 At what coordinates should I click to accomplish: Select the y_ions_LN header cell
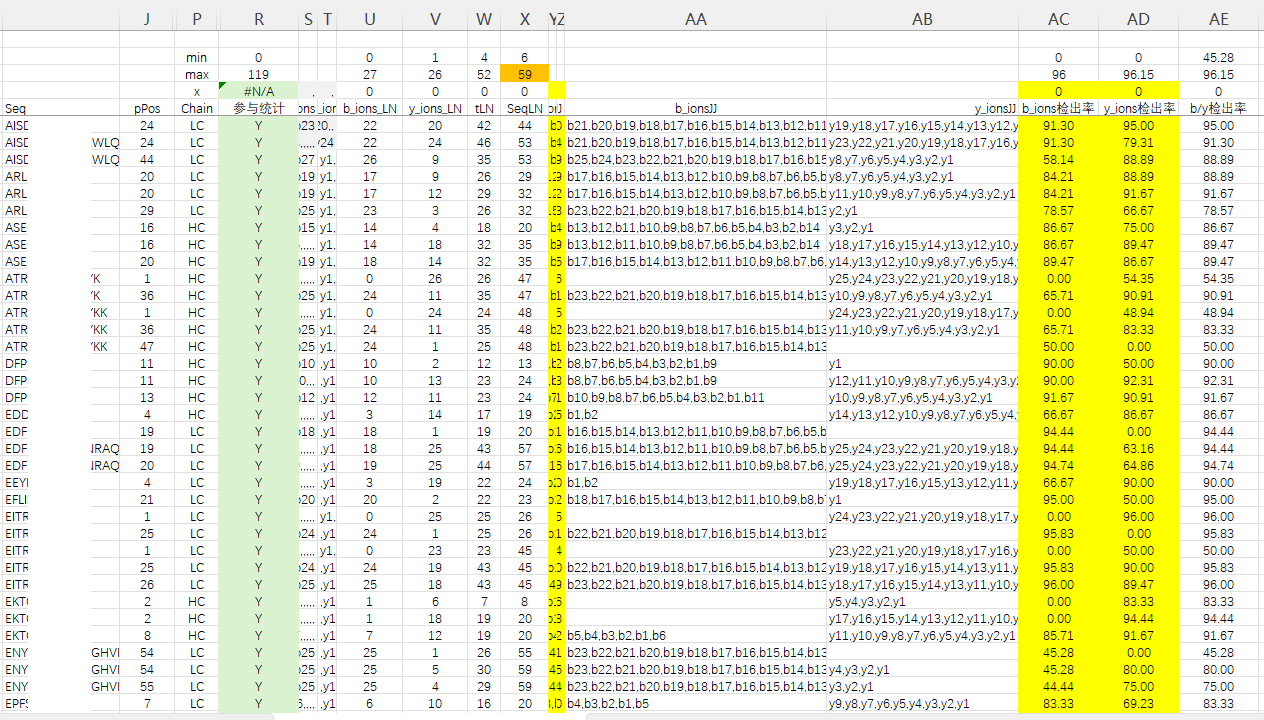tap(434, 108)
